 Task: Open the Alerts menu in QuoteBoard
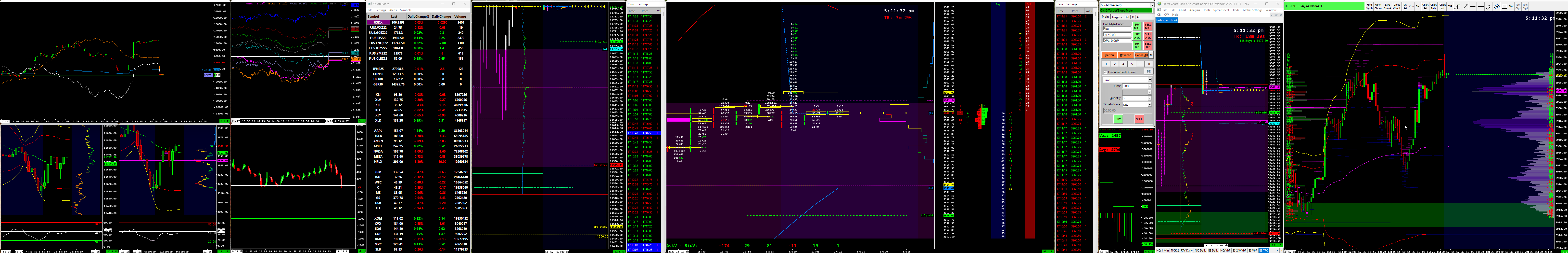393,10
